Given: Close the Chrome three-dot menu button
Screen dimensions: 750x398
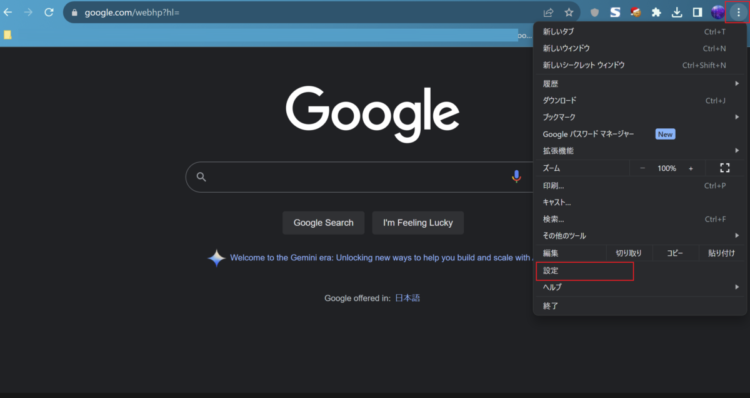Looking at the screenshot, I should [739, 12].
